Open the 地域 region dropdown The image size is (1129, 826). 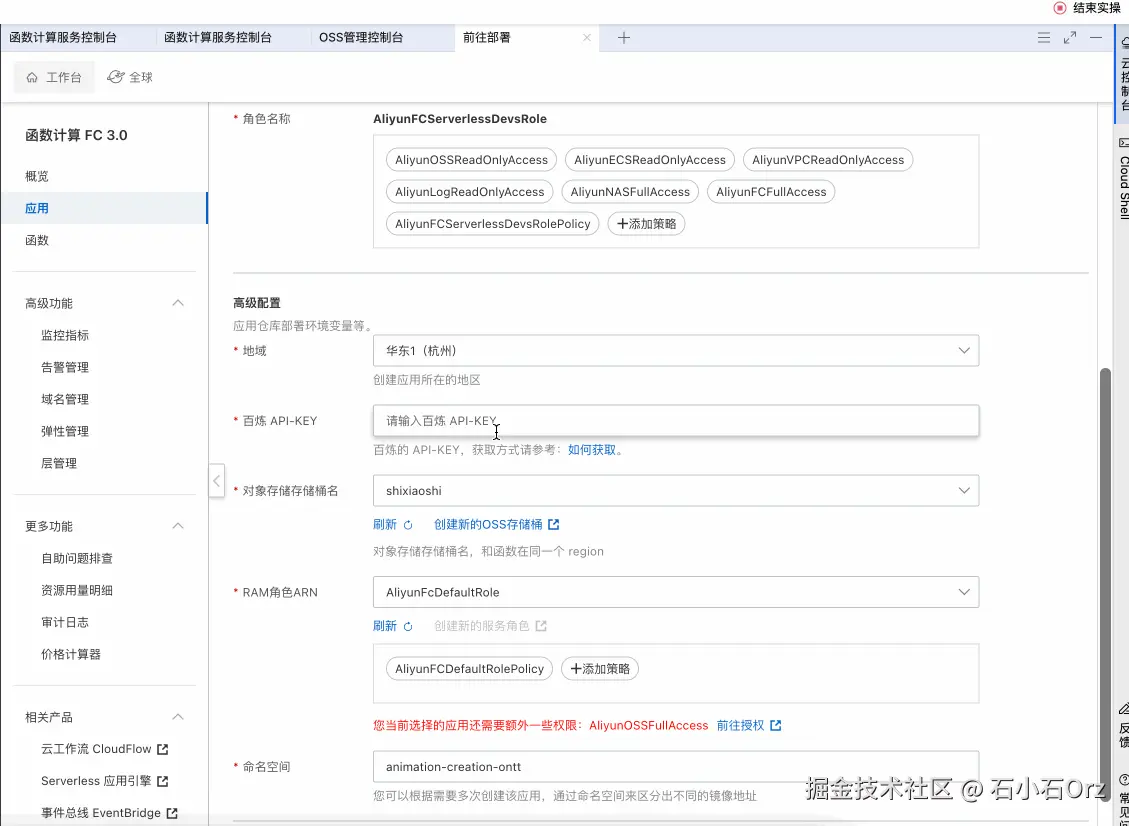(675, 351)
